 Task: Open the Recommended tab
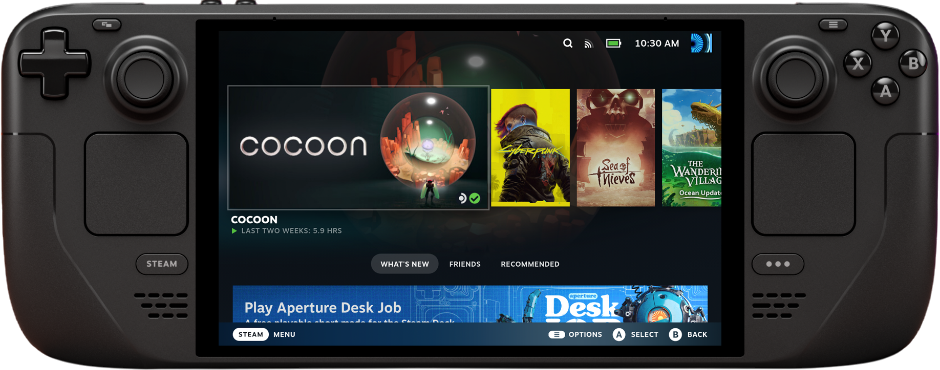pos(530,264)
